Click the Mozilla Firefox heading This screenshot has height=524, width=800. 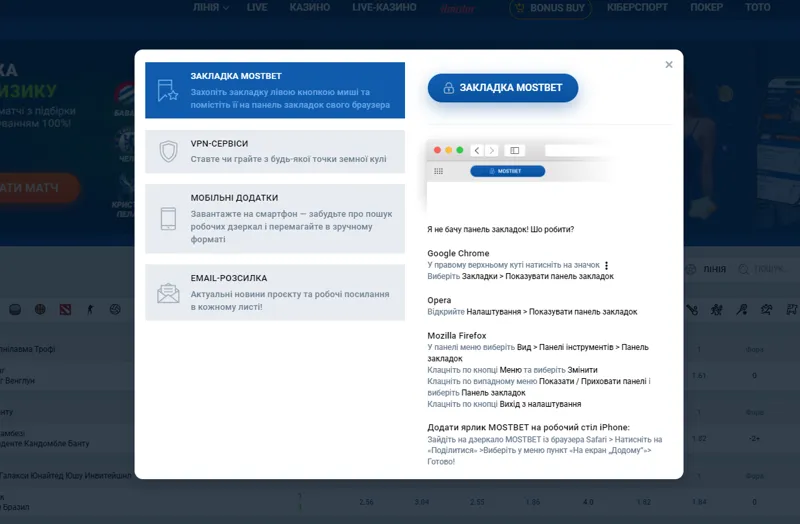tap(457, 336)
